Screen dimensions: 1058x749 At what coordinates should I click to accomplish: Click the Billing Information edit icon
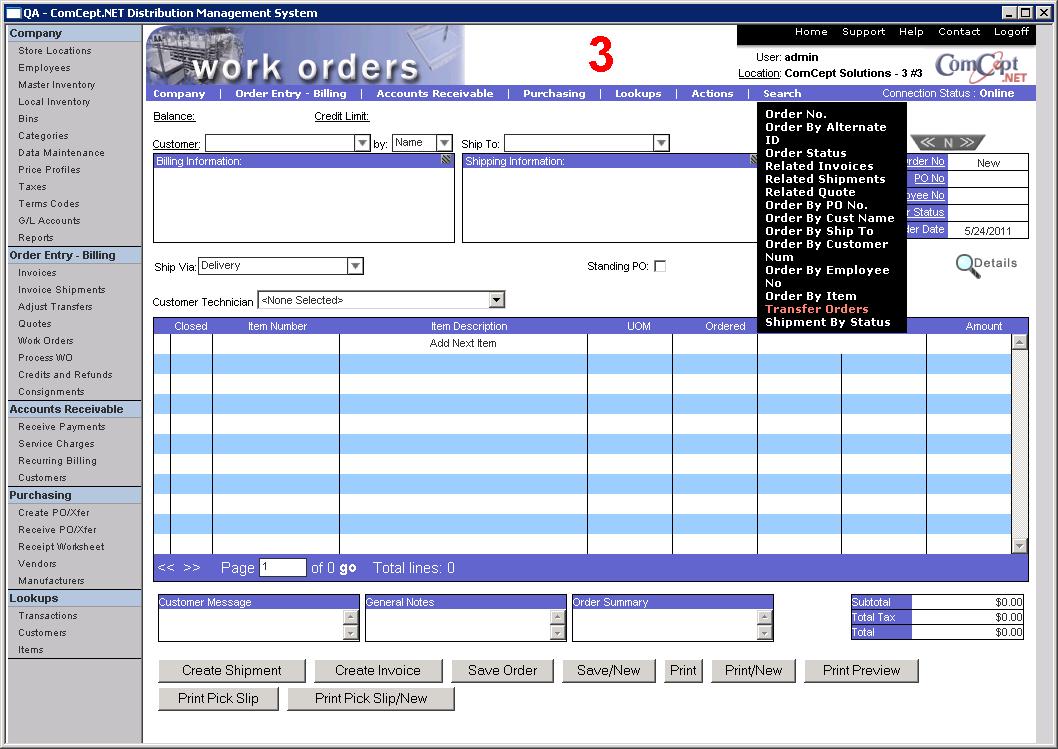446,160
